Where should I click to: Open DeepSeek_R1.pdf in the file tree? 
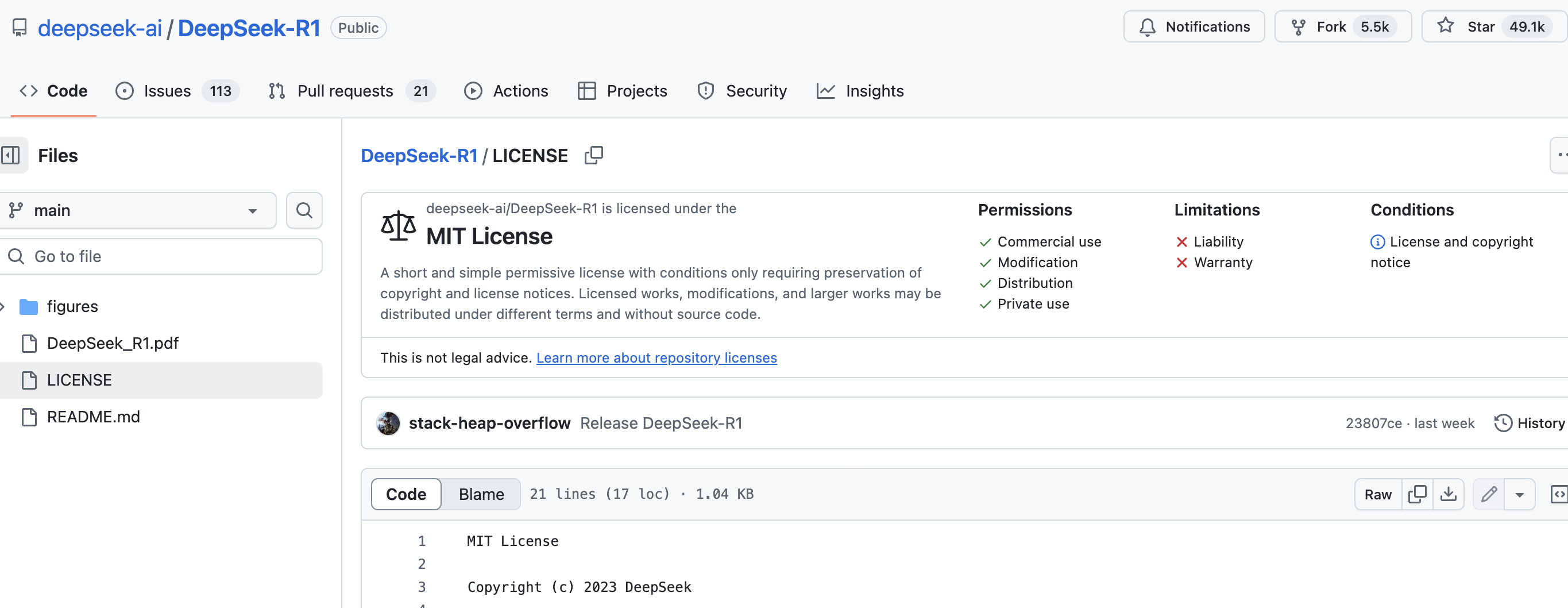click(113, 344)
